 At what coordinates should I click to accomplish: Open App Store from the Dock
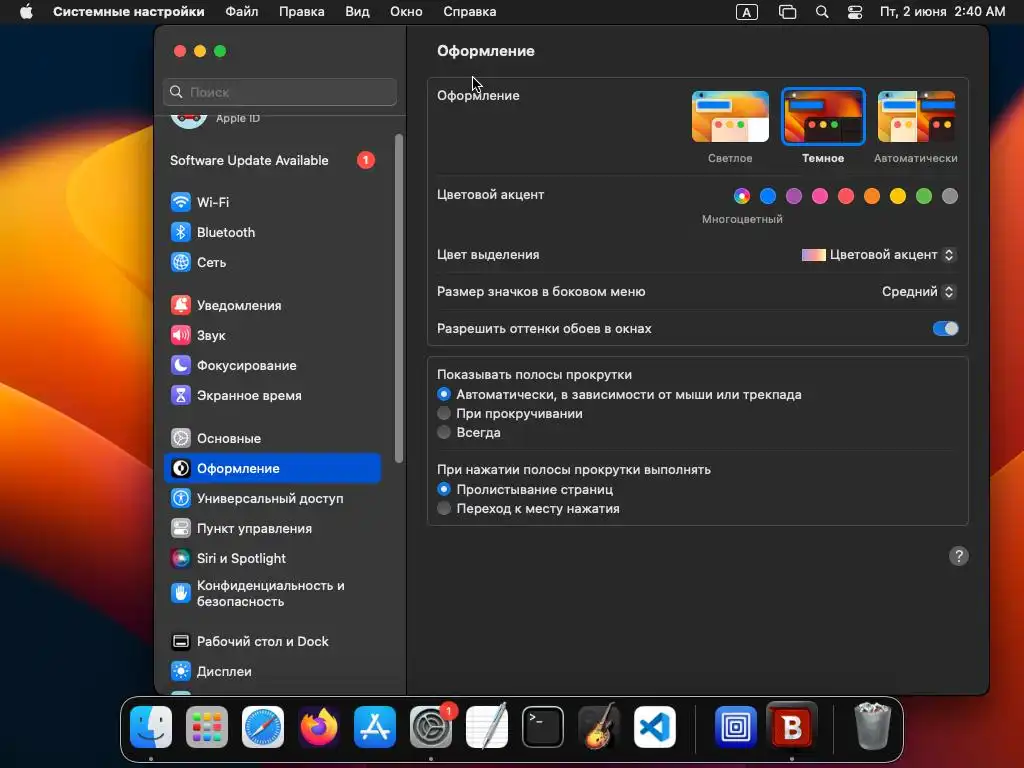click(x=375, y=727)
